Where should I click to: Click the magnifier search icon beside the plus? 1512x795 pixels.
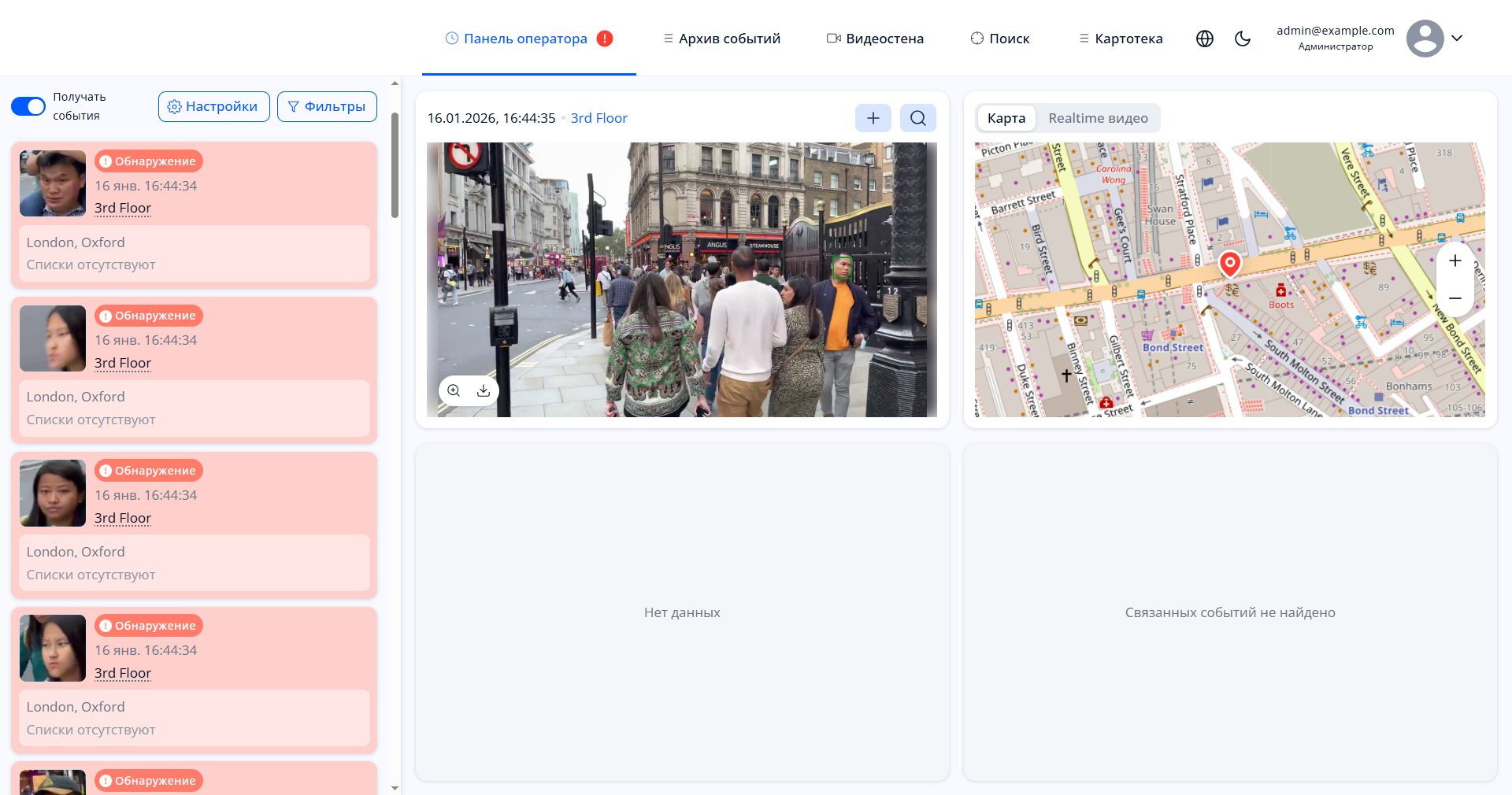(x=917, y=118)
